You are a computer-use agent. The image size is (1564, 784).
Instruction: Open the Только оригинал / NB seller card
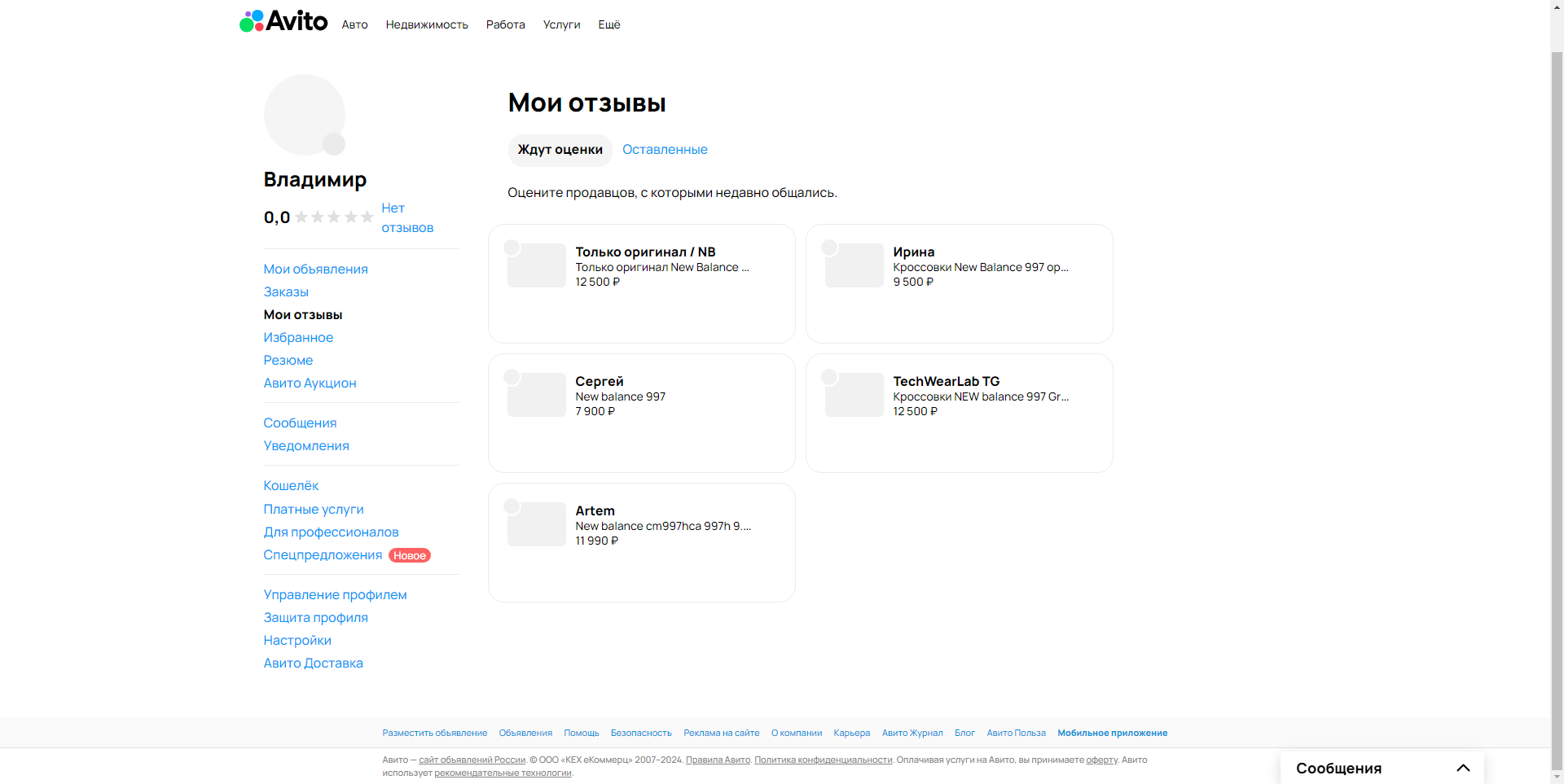642,283
